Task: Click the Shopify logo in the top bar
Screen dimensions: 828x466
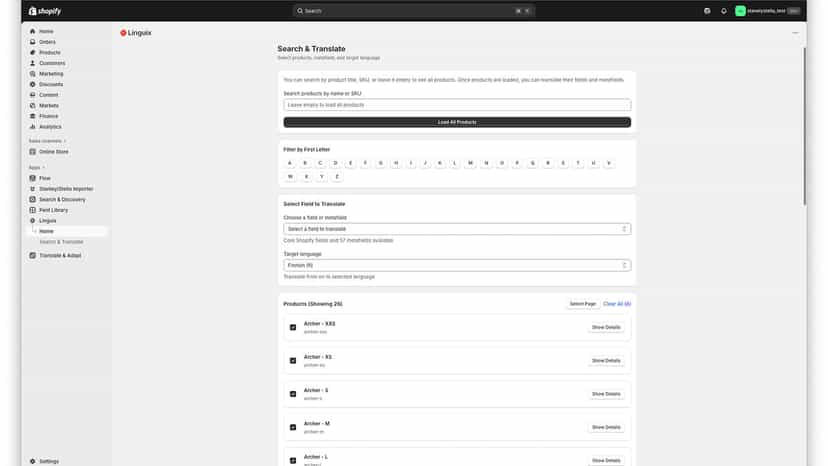Action: [45, 11]
